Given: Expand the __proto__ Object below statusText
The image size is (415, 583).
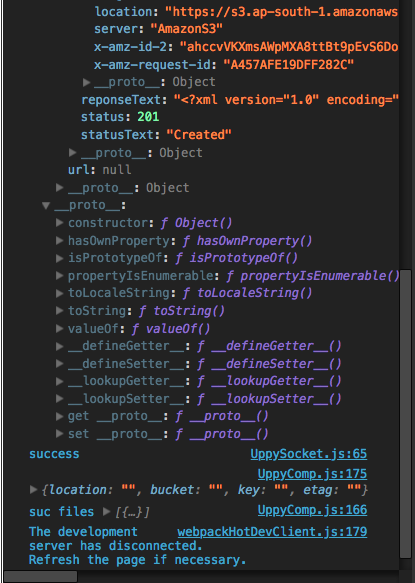Looking at the screenshot, I should click(73, 152).
